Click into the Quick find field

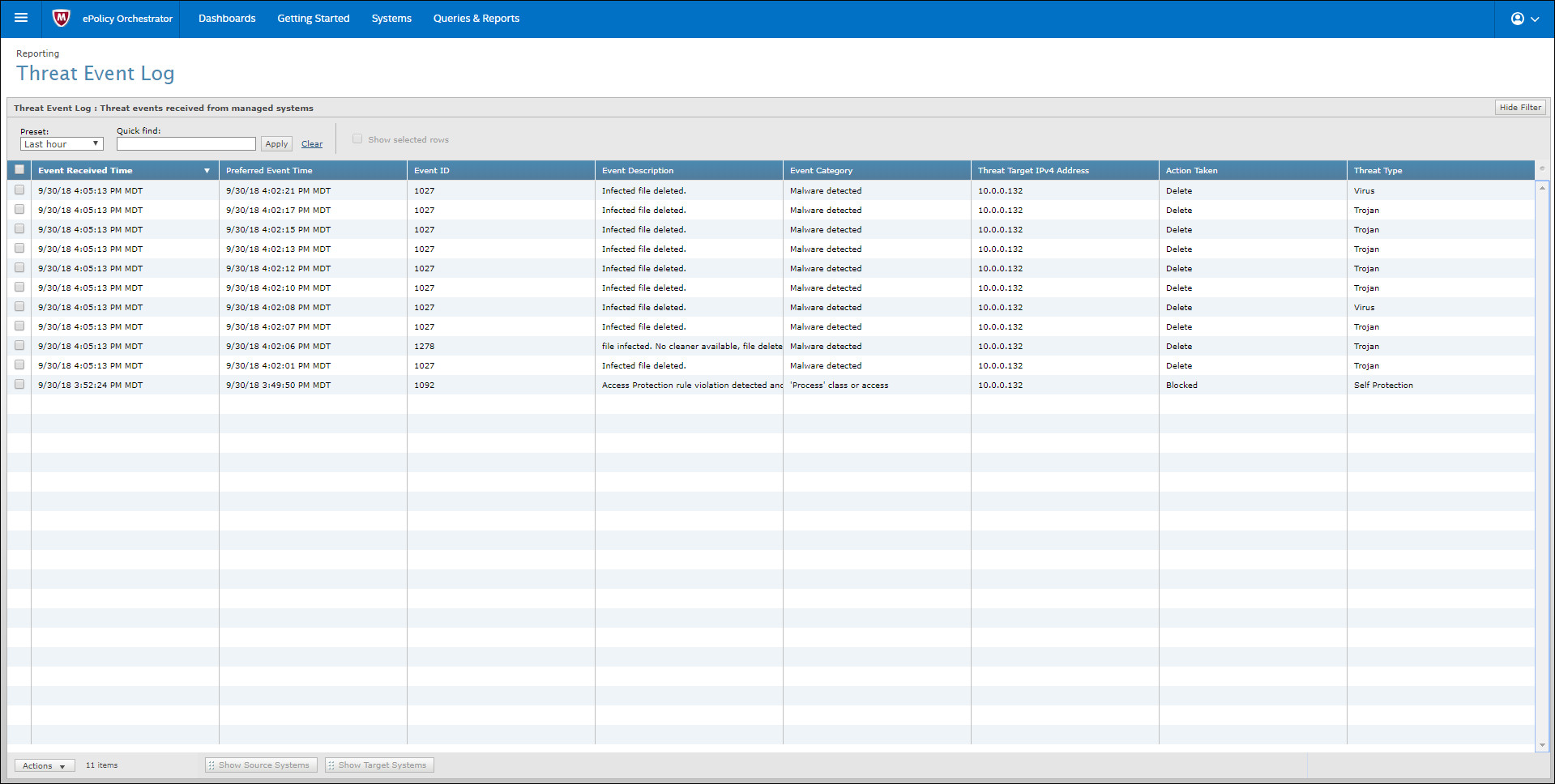pyautogui.click(x=186, y=144)
